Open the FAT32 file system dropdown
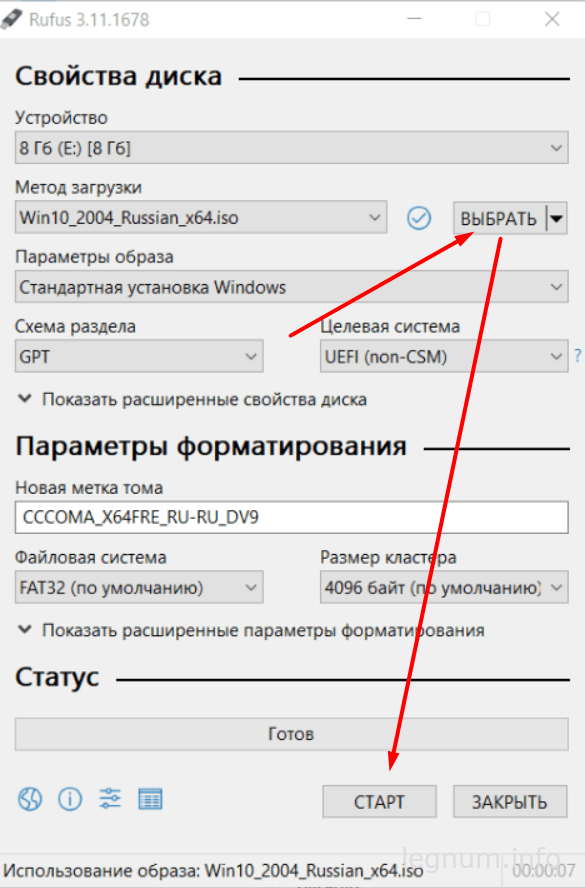 (139, 587)
